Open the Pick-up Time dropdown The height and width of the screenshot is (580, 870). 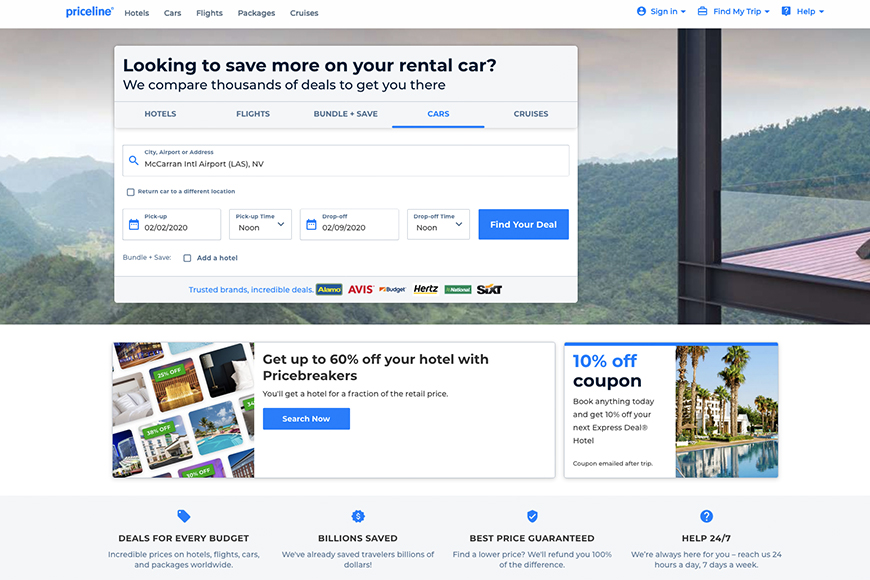pyautogui.click(x=260, y=224)
